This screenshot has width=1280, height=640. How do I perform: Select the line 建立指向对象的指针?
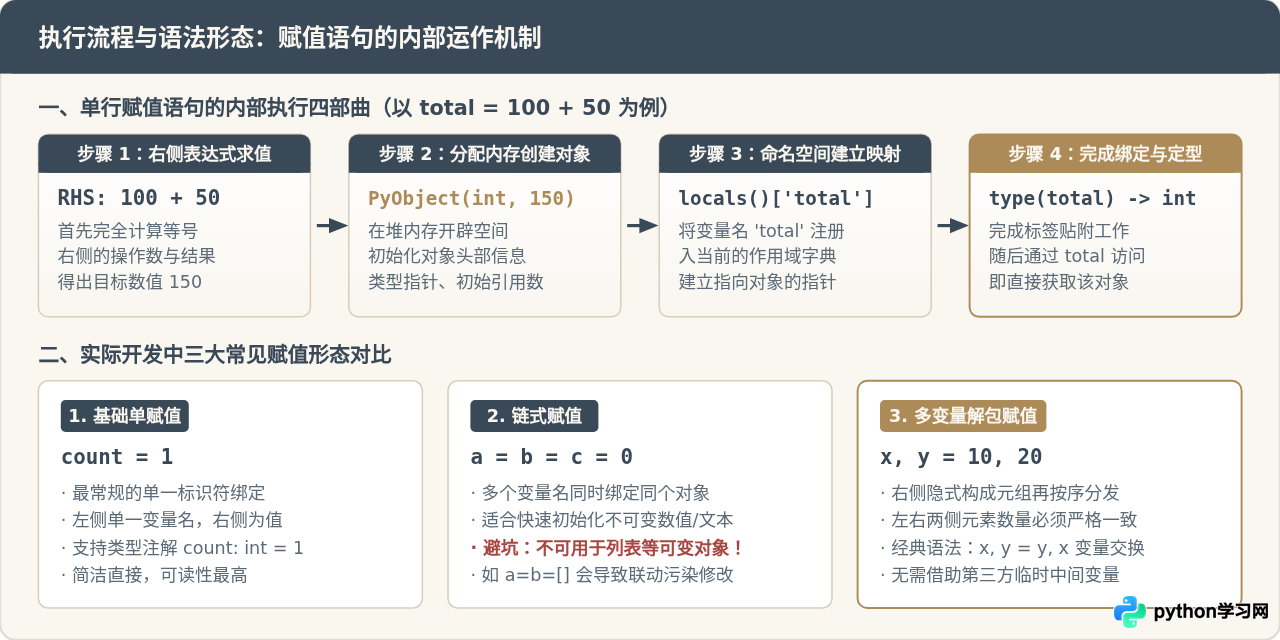point(758,282)
